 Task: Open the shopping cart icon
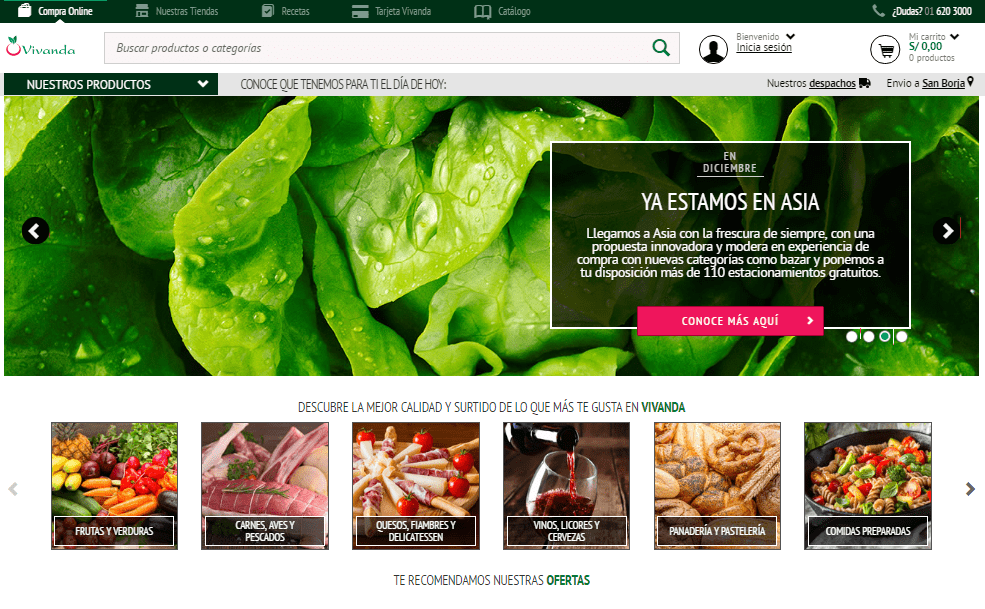tap(884, 49)
